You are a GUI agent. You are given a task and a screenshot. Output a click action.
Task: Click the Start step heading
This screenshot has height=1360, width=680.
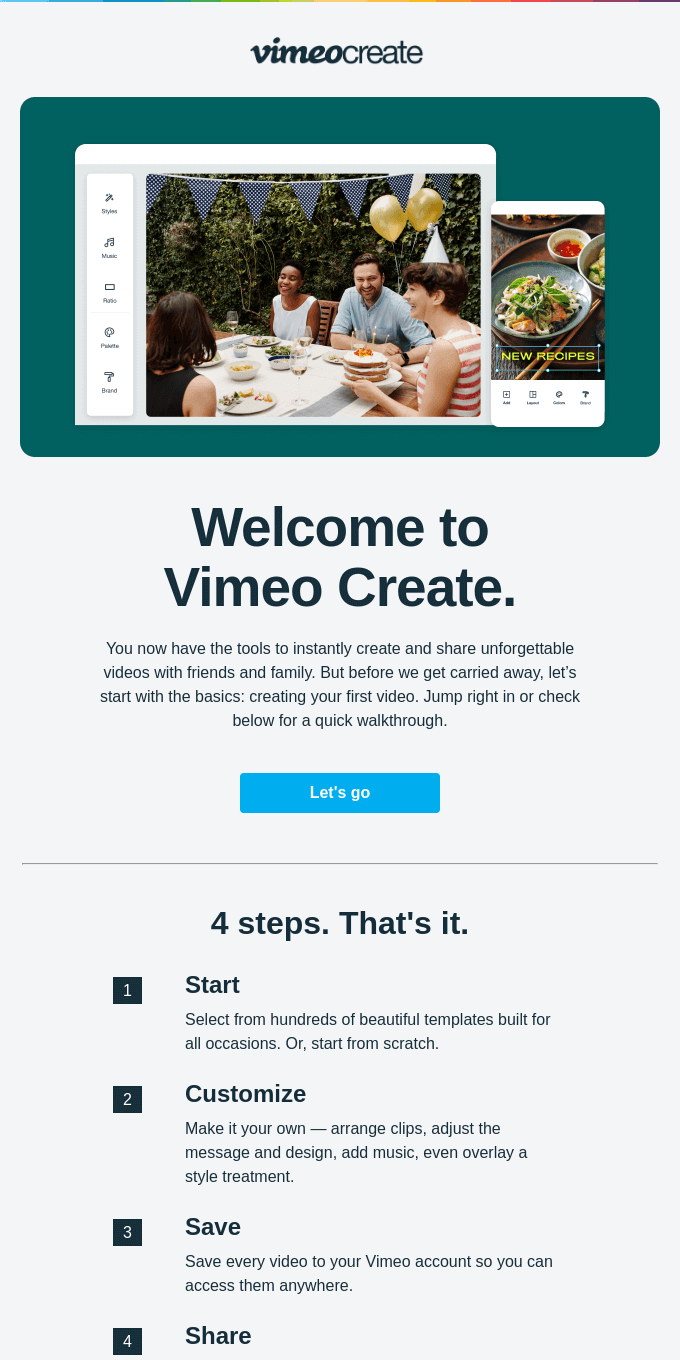click(x=212, y=985)
